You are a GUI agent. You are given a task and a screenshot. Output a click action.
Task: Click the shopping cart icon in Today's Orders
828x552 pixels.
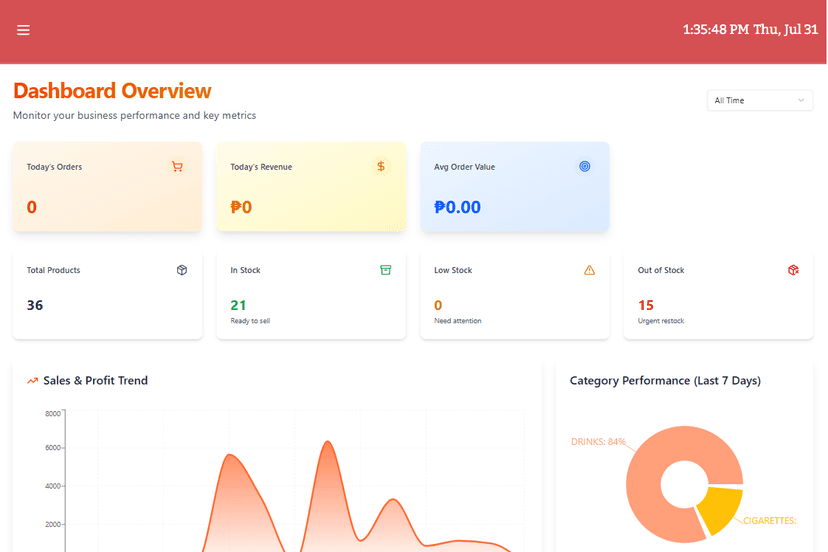click(x=177, y=167)
